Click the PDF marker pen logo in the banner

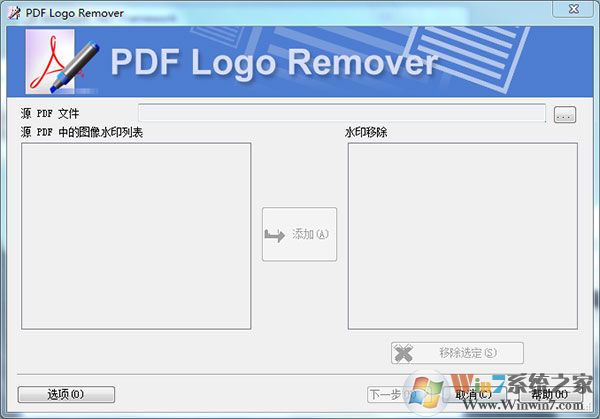pyautogui.click(x=62, y=62)
